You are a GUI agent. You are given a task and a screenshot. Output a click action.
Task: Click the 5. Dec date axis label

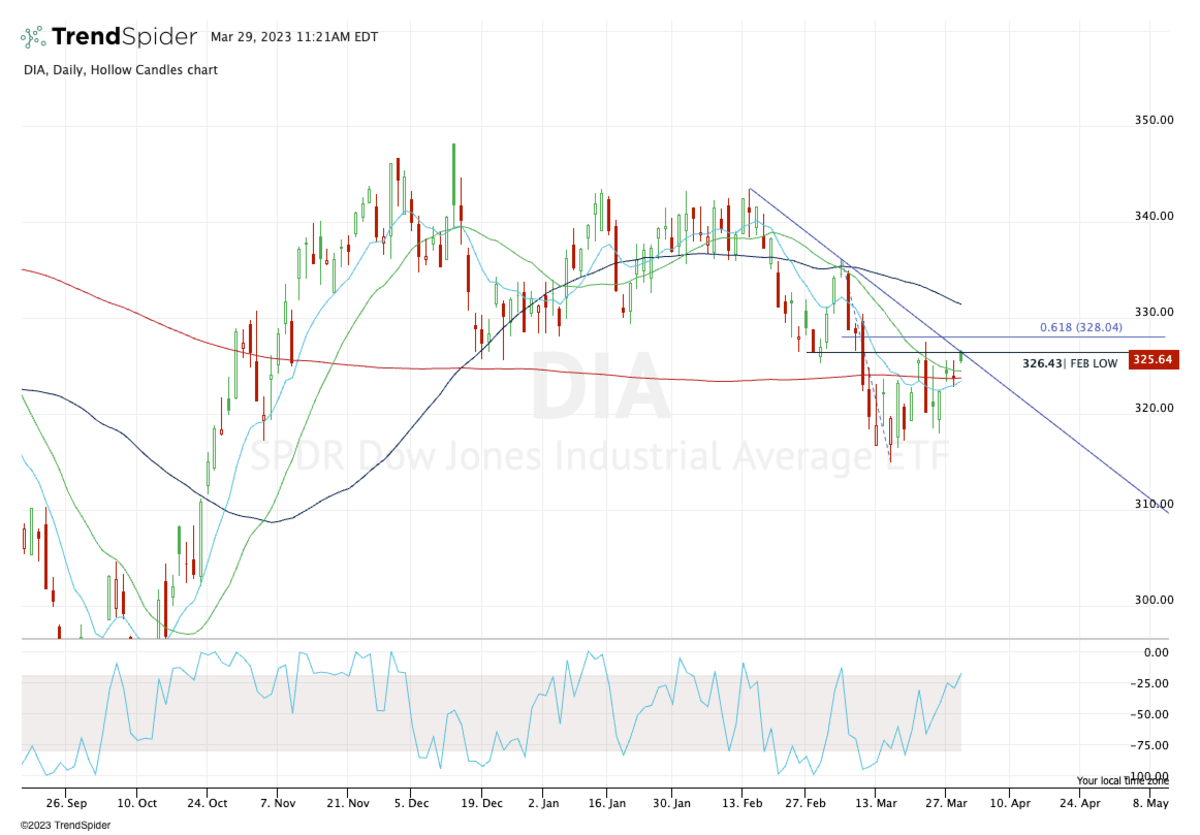point(412,803)
